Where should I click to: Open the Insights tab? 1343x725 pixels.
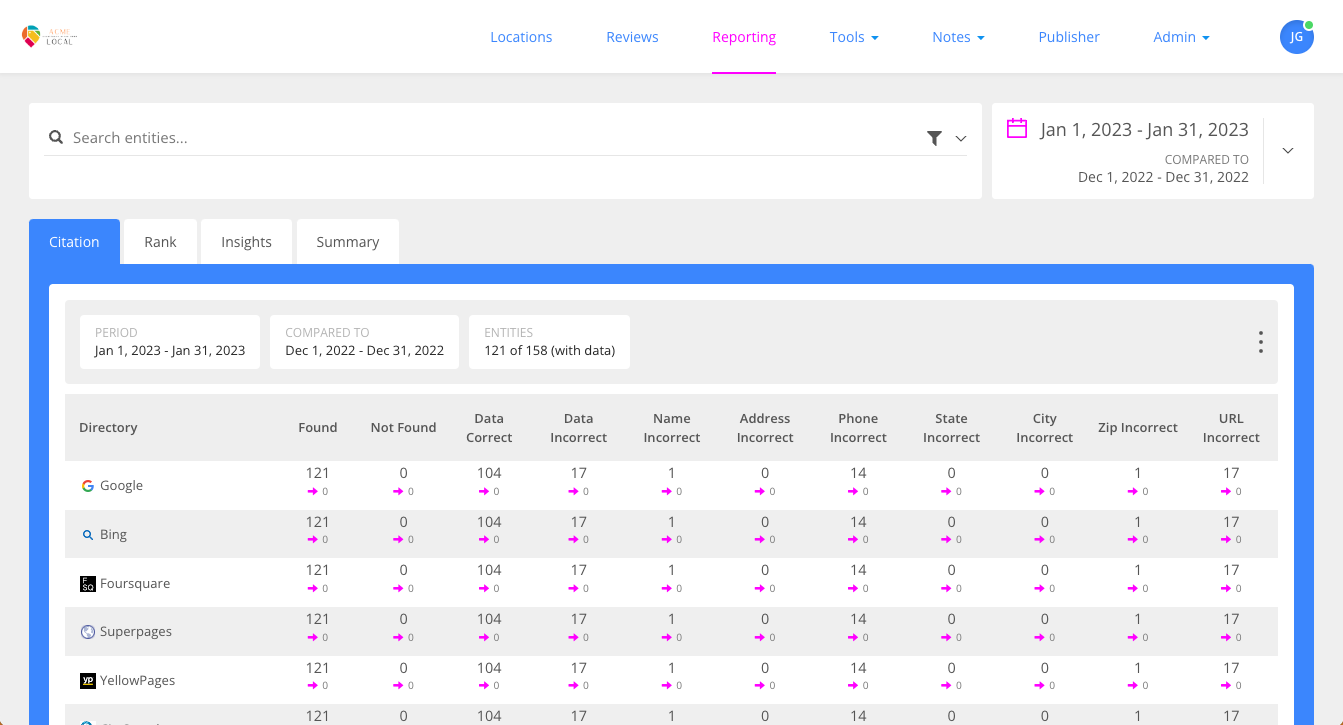click(x=246, y=241)
